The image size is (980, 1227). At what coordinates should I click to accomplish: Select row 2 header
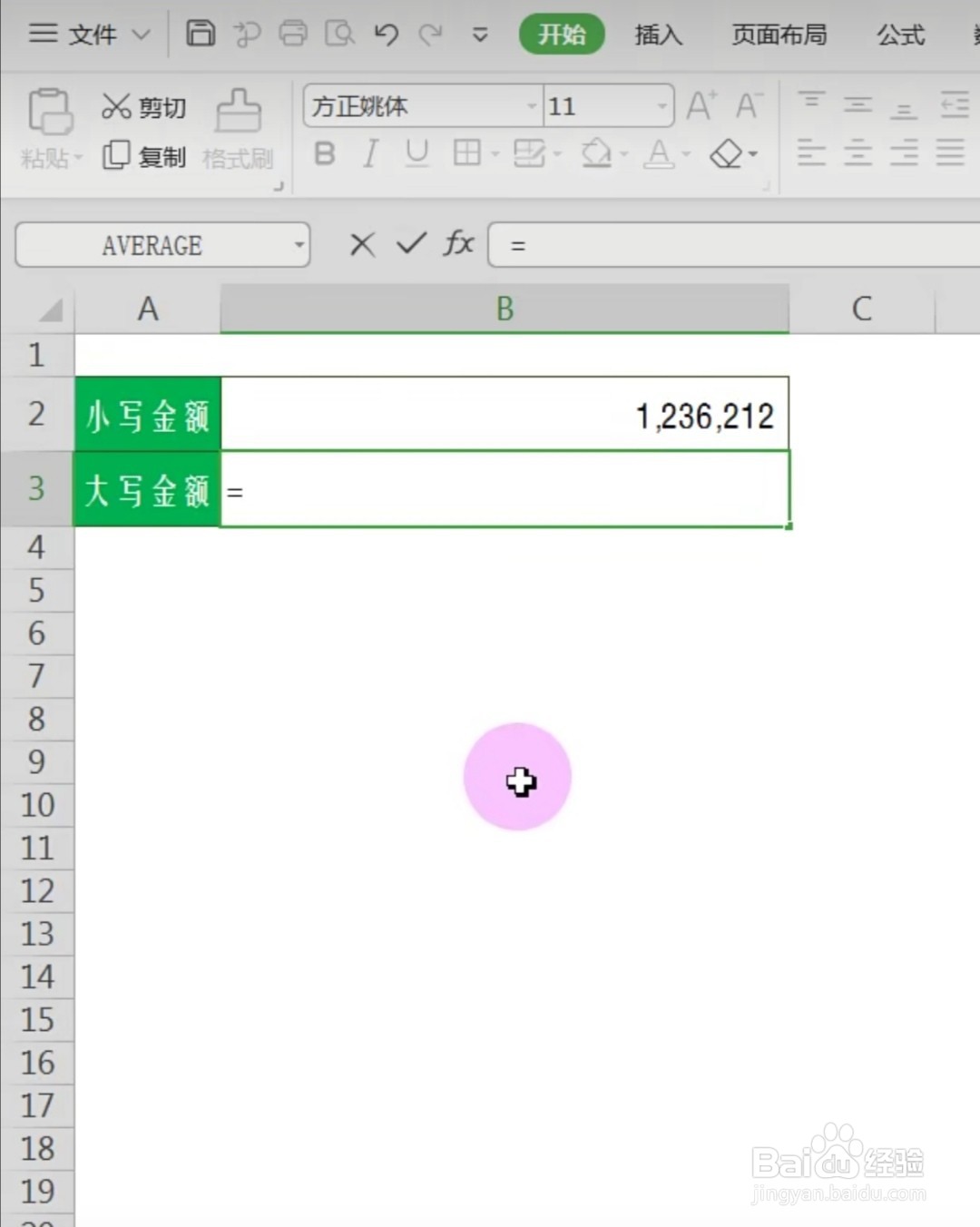36,414
